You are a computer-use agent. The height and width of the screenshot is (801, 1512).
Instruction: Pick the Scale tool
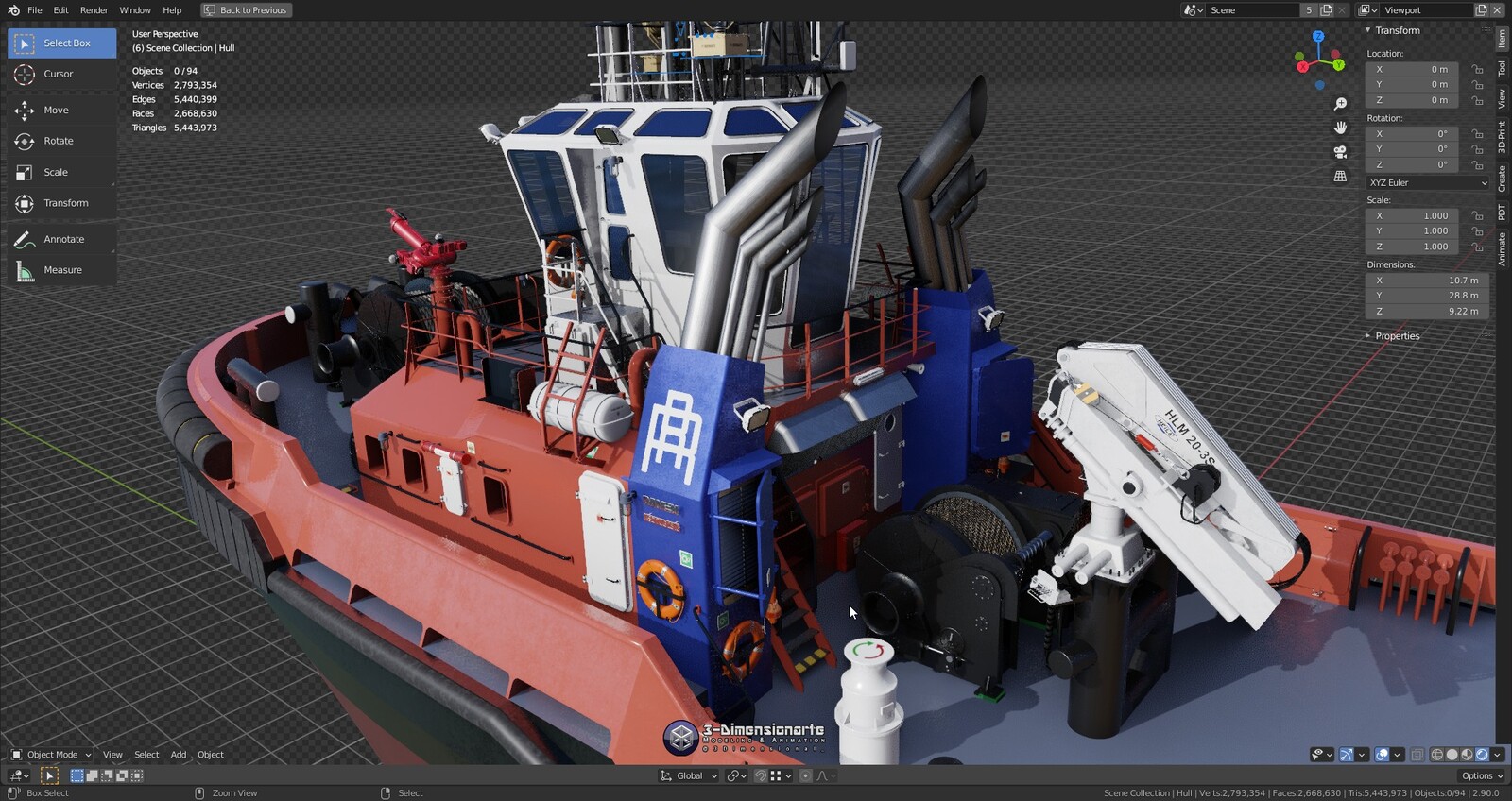(x=61, y=172)
